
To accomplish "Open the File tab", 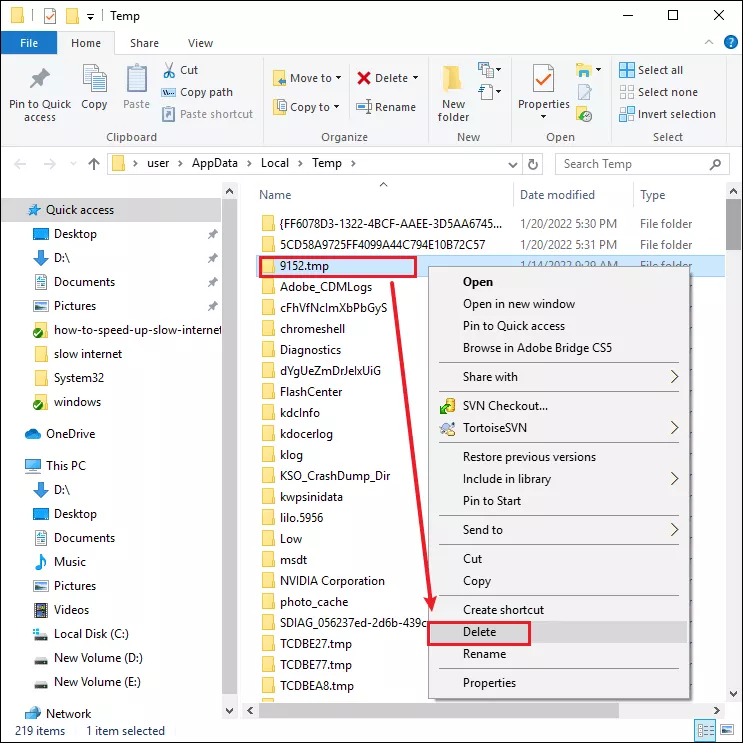I will [29, 43].
